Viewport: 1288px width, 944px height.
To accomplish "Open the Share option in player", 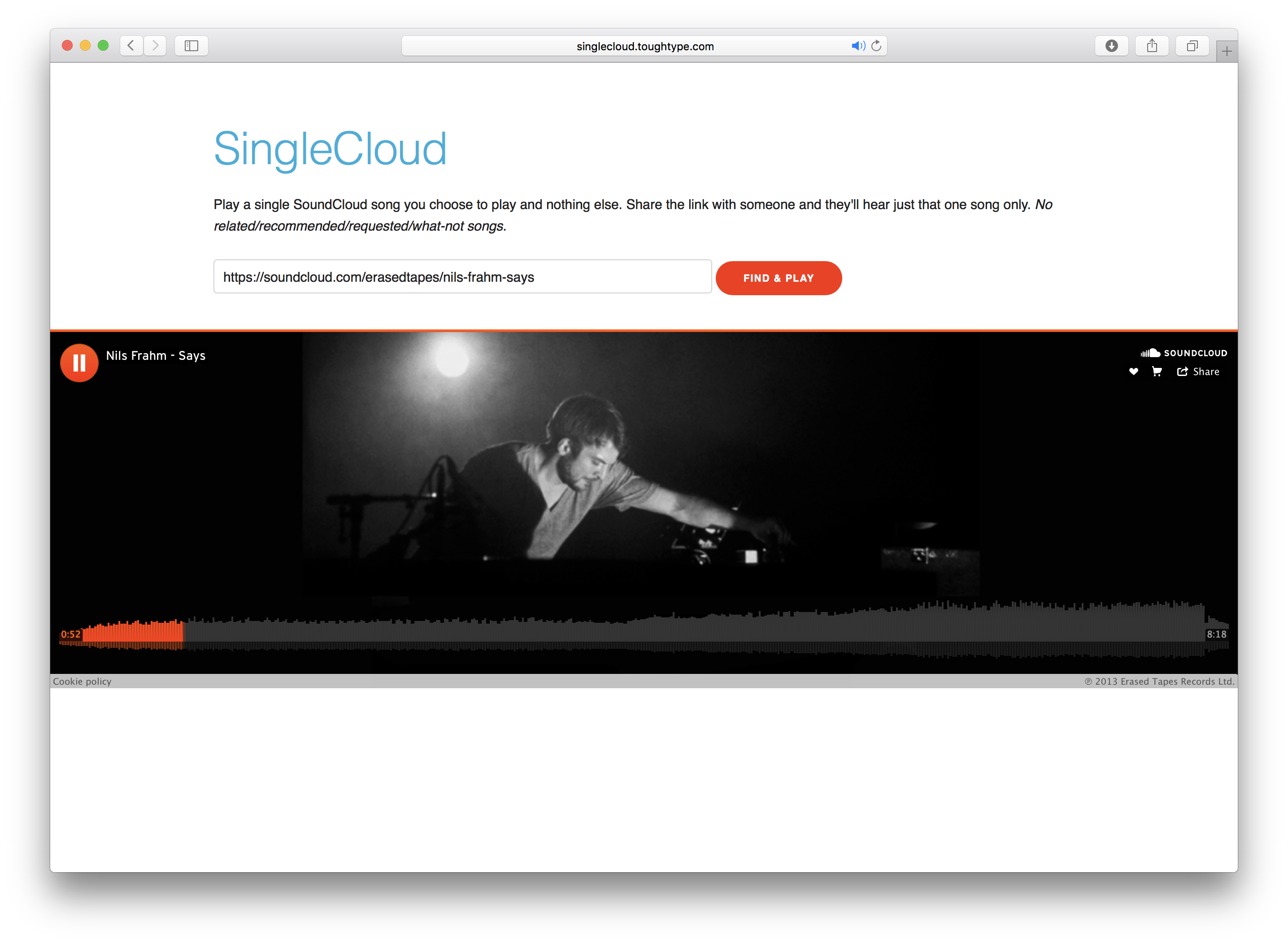I will click(1198, 371).
